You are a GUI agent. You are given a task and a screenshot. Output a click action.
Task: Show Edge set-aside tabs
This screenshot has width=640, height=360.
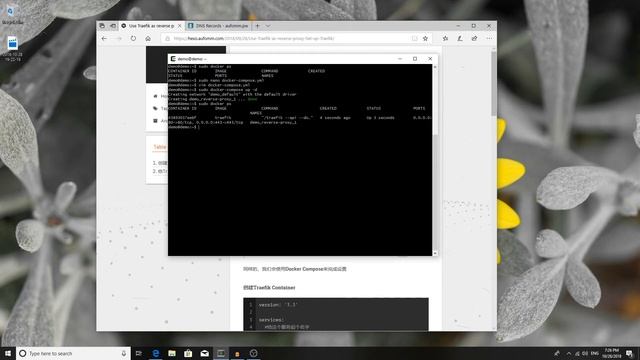[102, 26]
